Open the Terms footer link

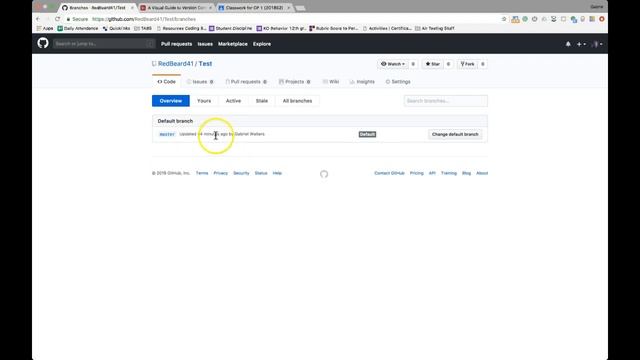coord(202,173)
